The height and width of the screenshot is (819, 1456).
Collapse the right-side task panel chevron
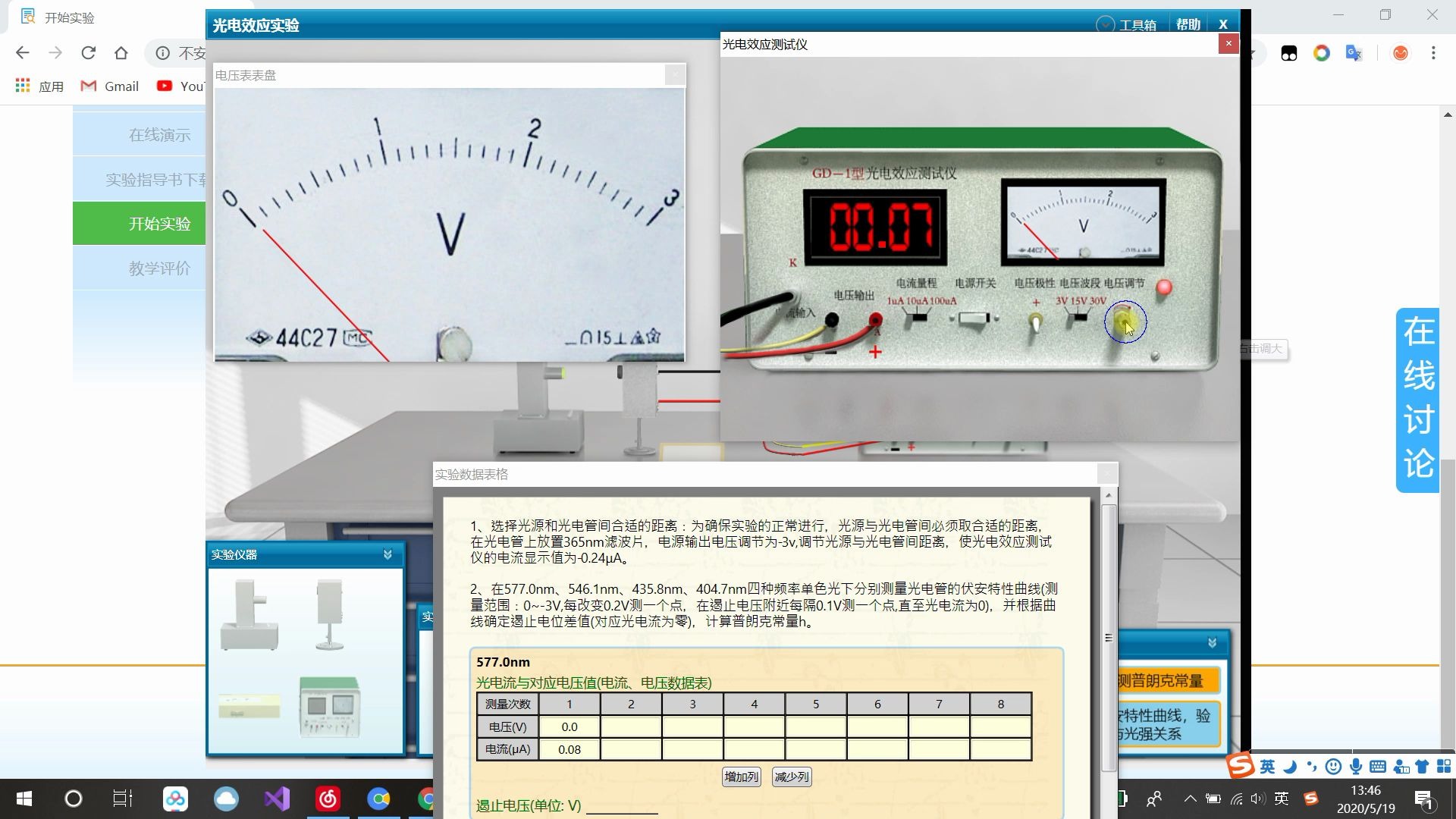pyautogui.click(x=1212, y=643)
